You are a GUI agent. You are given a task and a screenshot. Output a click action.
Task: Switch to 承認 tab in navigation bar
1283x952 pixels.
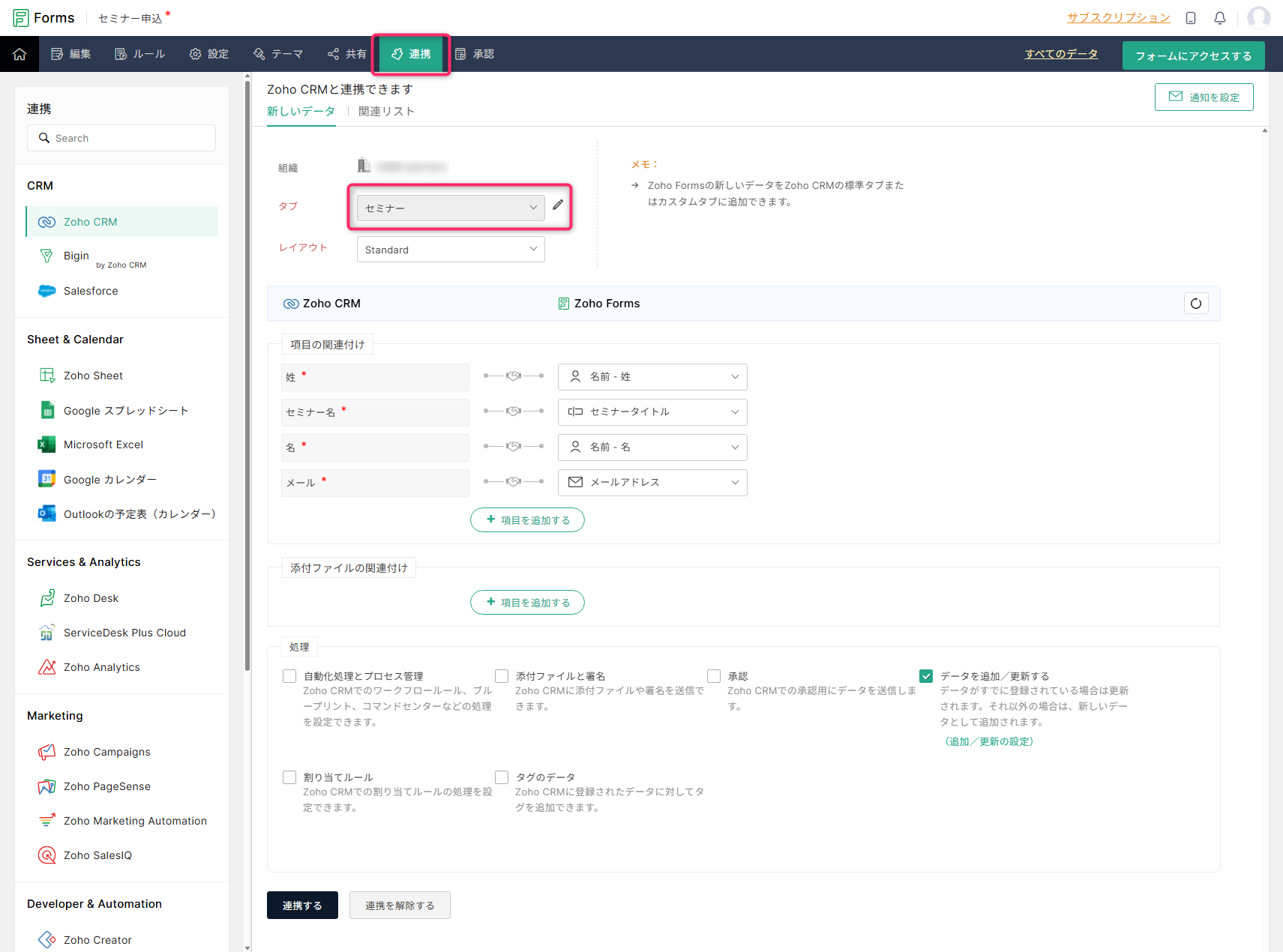click(474, 54)
